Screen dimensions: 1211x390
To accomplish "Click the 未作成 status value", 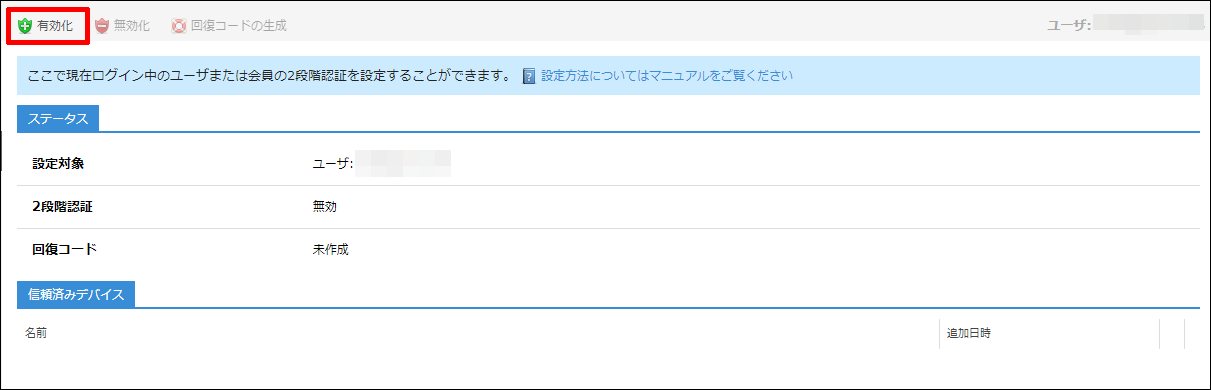I will click(331, 250).
